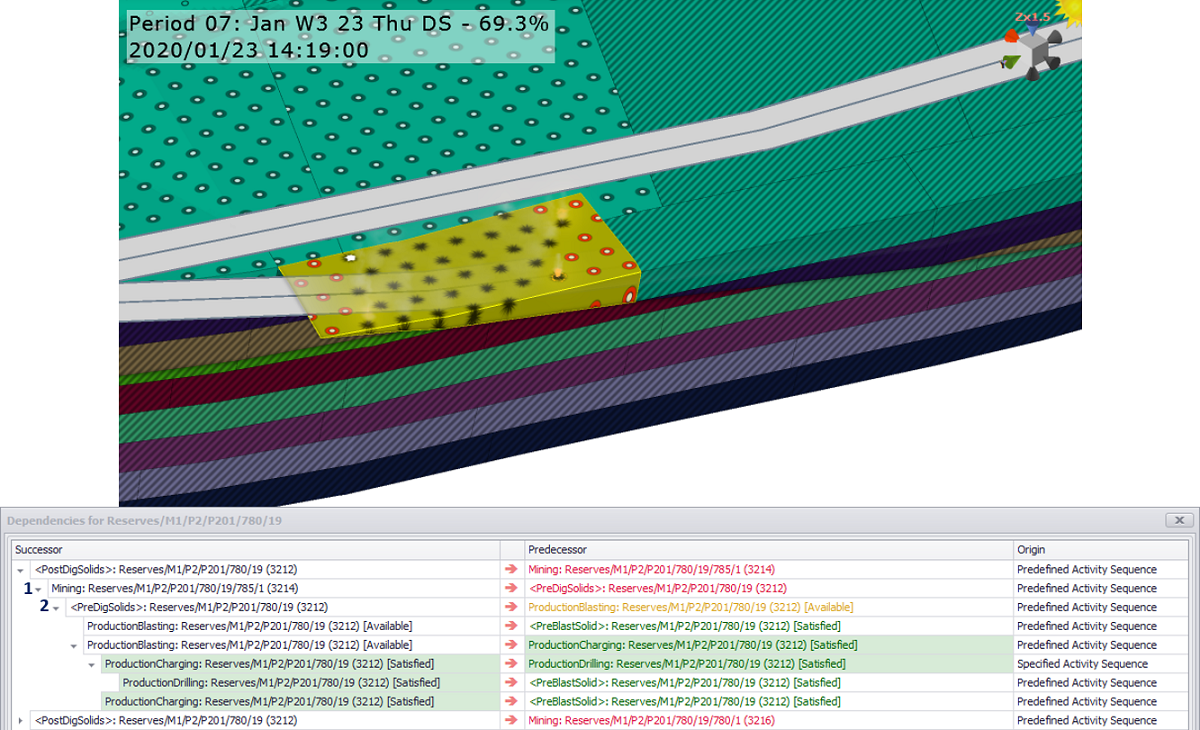Collapse the Mining 785/1 (3214) tree node
This screenshot has width=1200, height=730.
39,589
